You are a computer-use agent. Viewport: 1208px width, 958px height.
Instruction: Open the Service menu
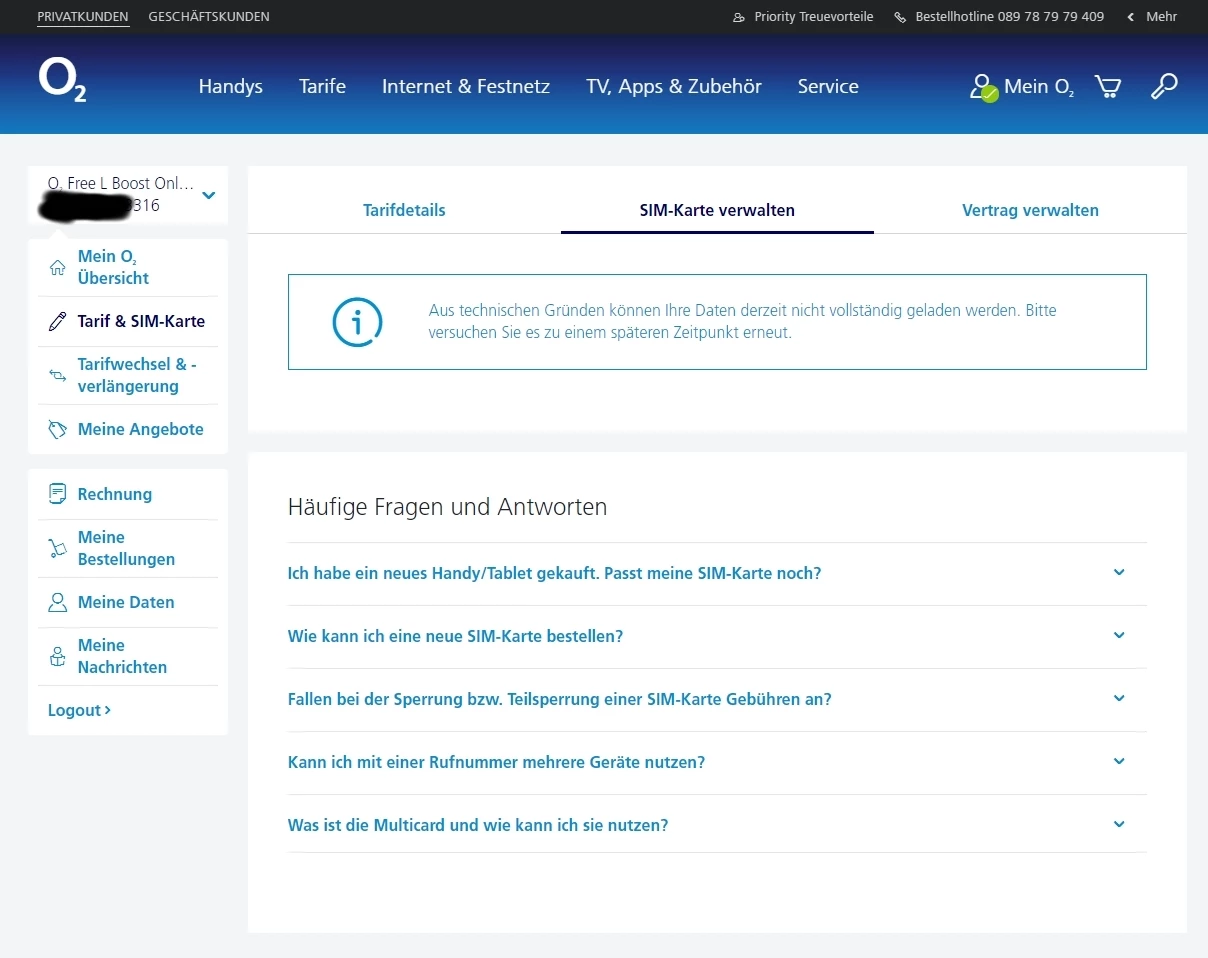point(828,86)
